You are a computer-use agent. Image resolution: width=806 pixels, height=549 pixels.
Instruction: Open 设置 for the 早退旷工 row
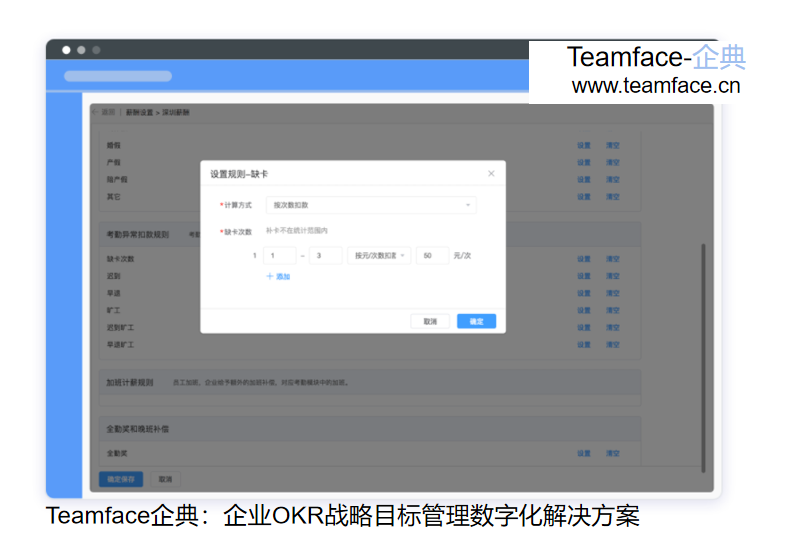[583, 345]
